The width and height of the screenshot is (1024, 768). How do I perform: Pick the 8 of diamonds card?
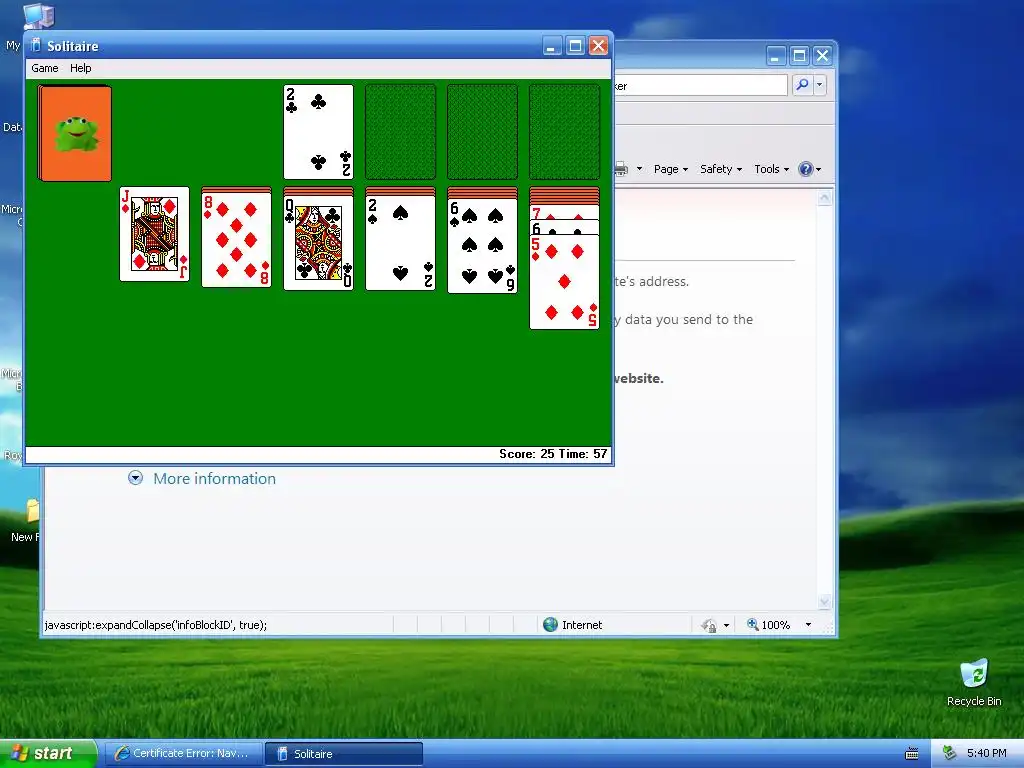(x=236, y=240)
